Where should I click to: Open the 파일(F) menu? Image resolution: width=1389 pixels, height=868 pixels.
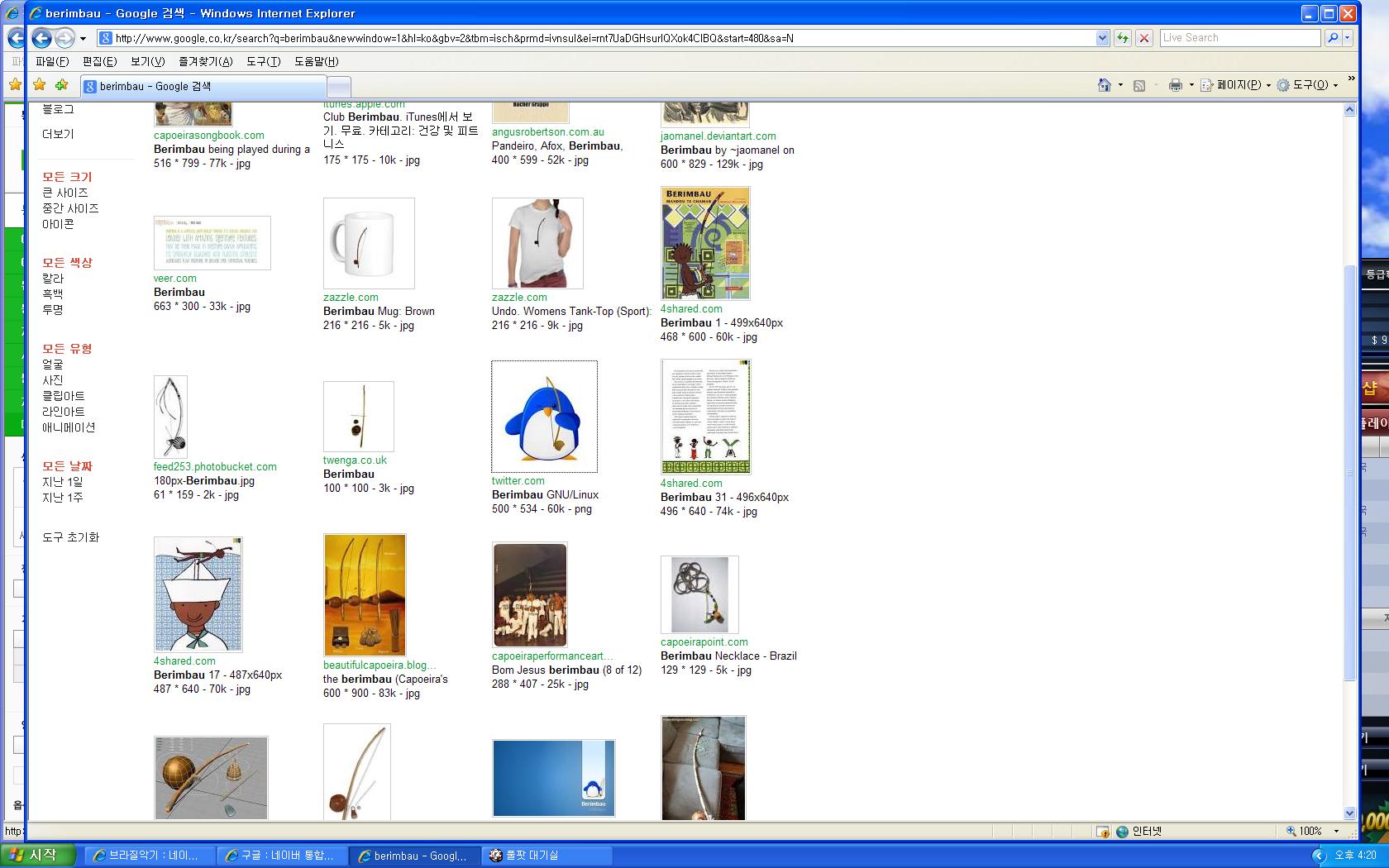52,61
